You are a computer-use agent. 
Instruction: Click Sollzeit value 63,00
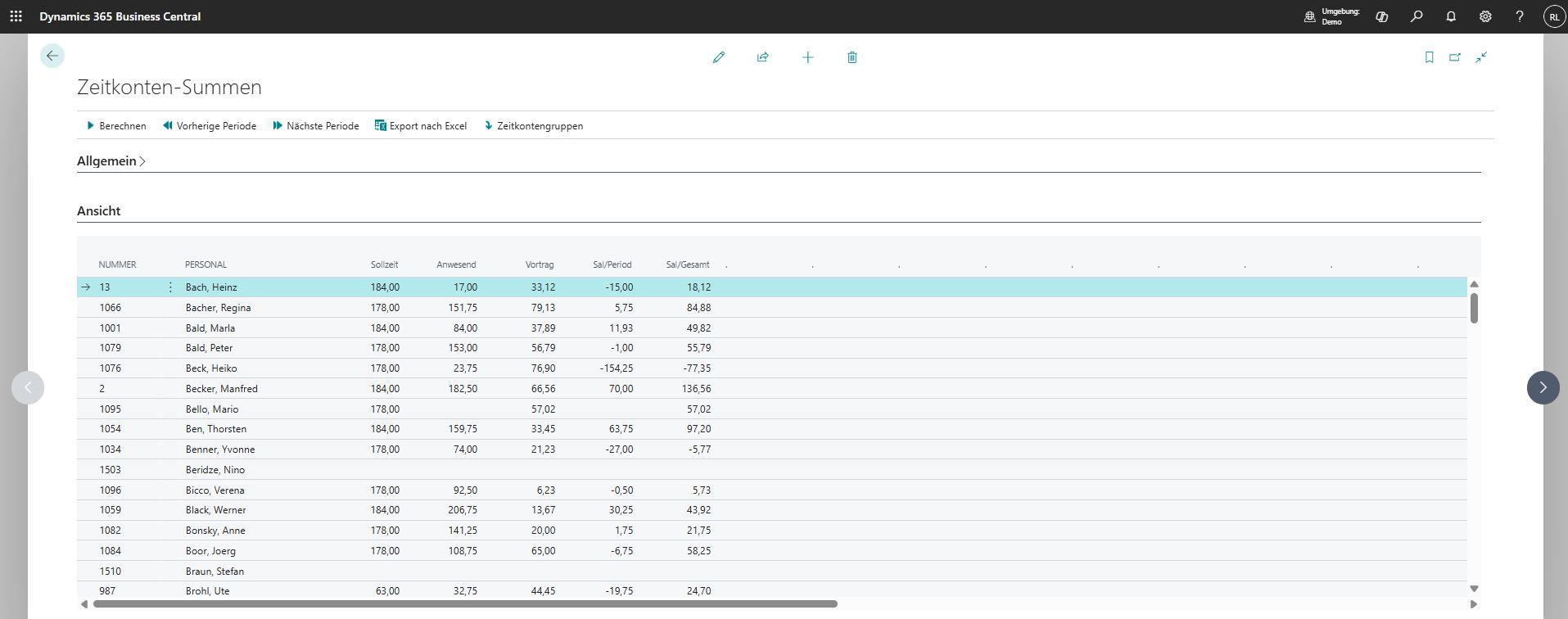pyautogui.click(x=387, y=591)
